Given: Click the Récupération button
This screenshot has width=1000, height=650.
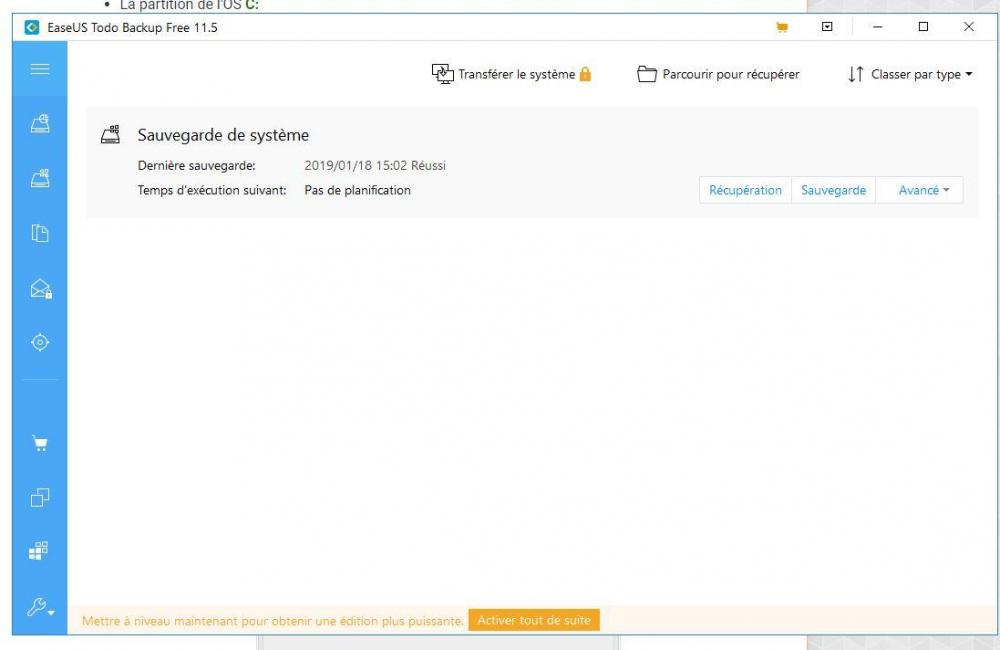Looking at the screenshot, I should 745,190.
